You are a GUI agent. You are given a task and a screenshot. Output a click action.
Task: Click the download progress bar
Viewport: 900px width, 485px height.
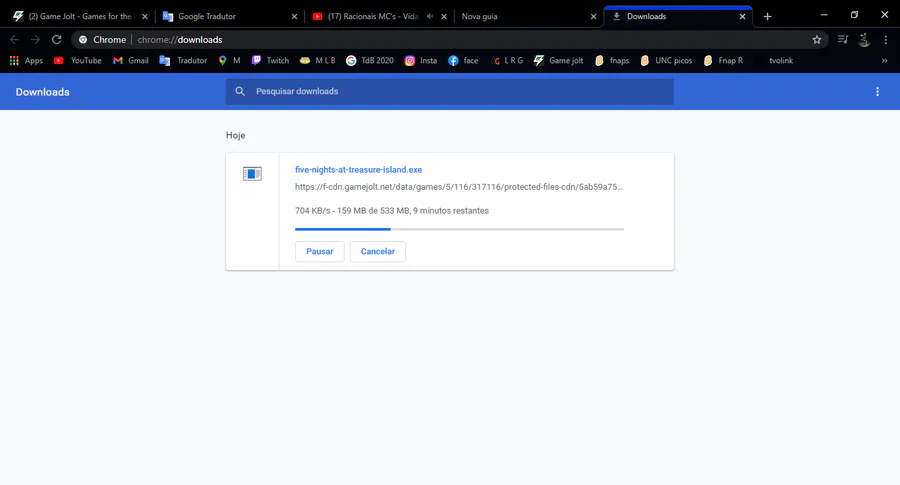[459, 229]
